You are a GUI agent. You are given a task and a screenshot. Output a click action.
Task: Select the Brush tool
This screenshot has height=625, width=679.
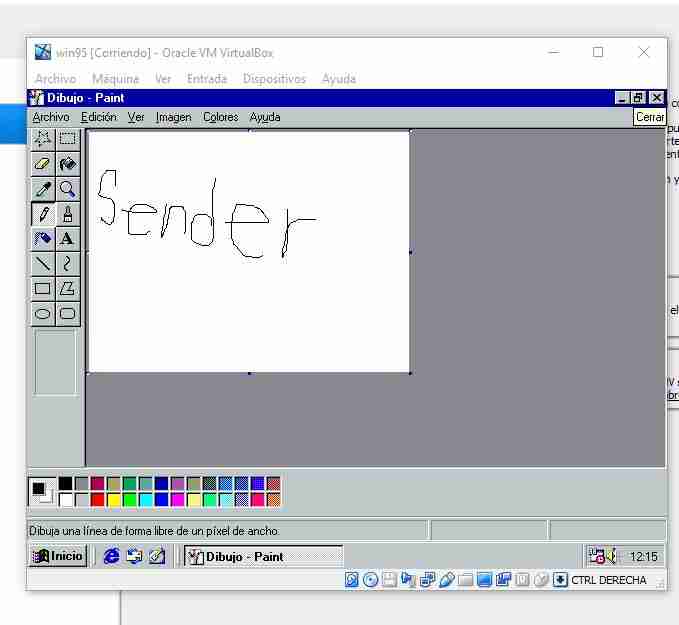point(67,214)
